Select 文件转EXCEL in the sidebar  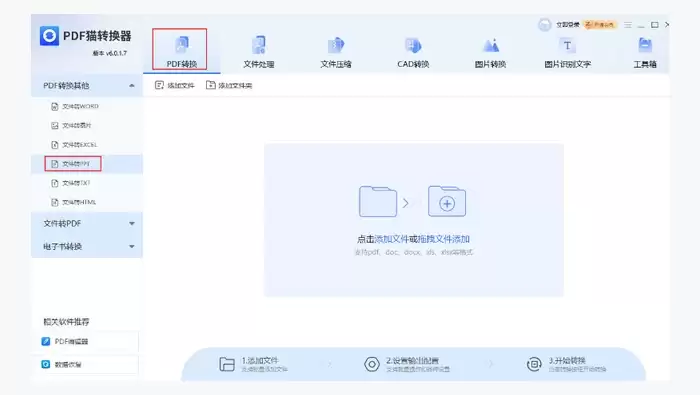pos(87,145)
